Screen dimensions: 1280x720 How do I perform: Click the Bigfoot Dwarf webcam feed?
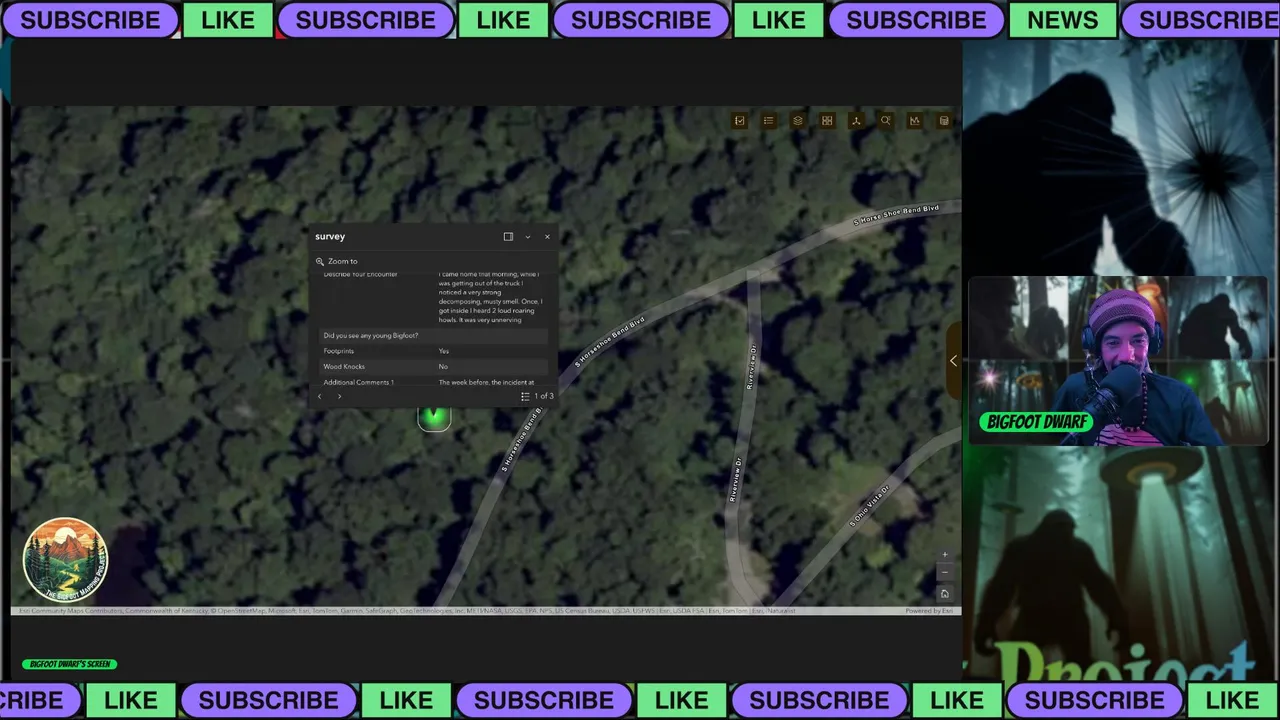(x=1117, y=360)
